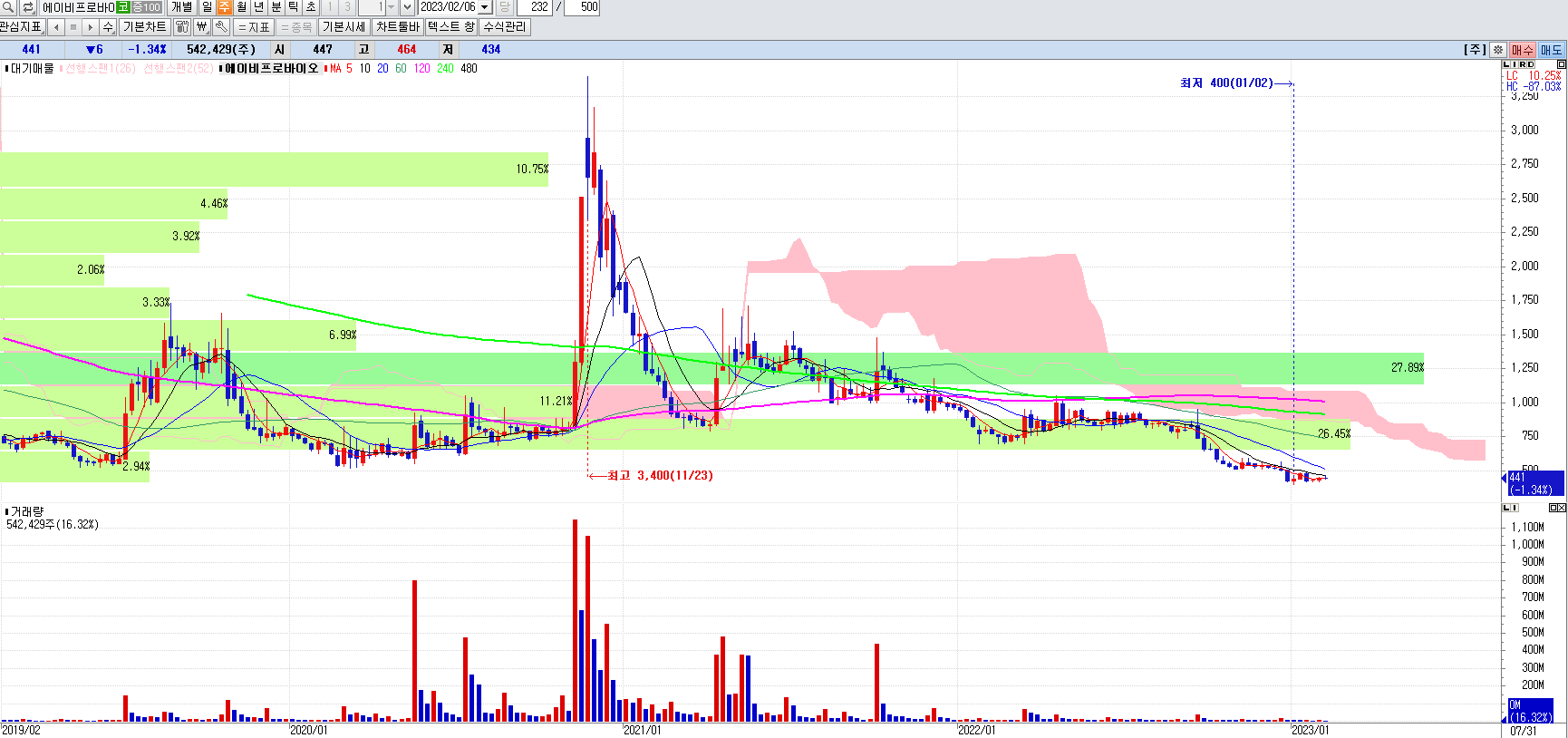
Task: Click the L button on volume pane axis
Action: 1506,508
